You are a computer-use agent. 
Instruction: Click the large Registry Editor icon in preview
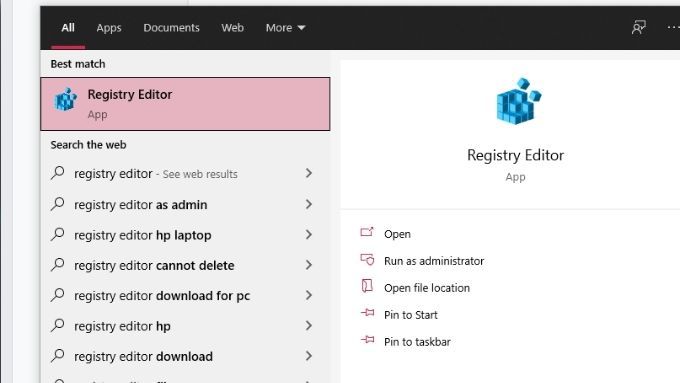(519, 101)
